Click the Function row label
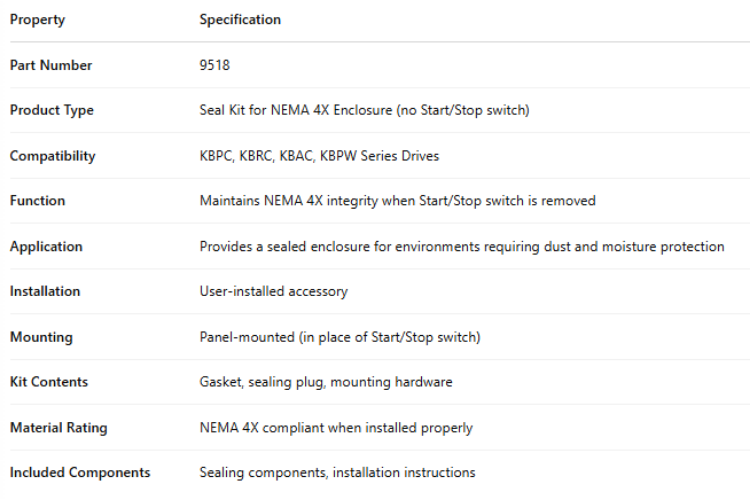Viewport: 750px width, 500px height. click(x=37, y=201)
